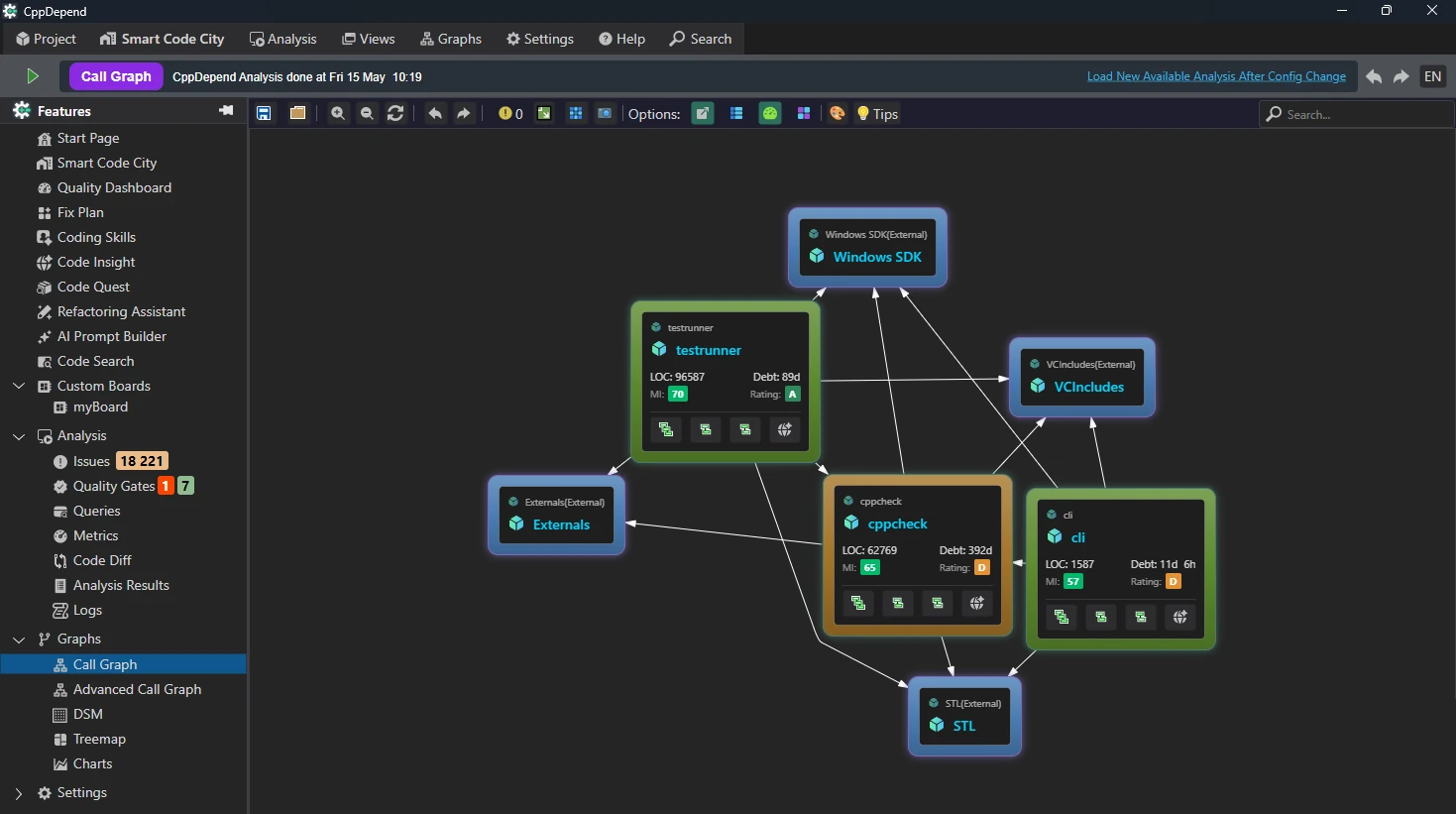Viewport: 1456px width, 814px height.
Task: Click the dependency graph icon in testrunner card
Action: click(666, 429)
